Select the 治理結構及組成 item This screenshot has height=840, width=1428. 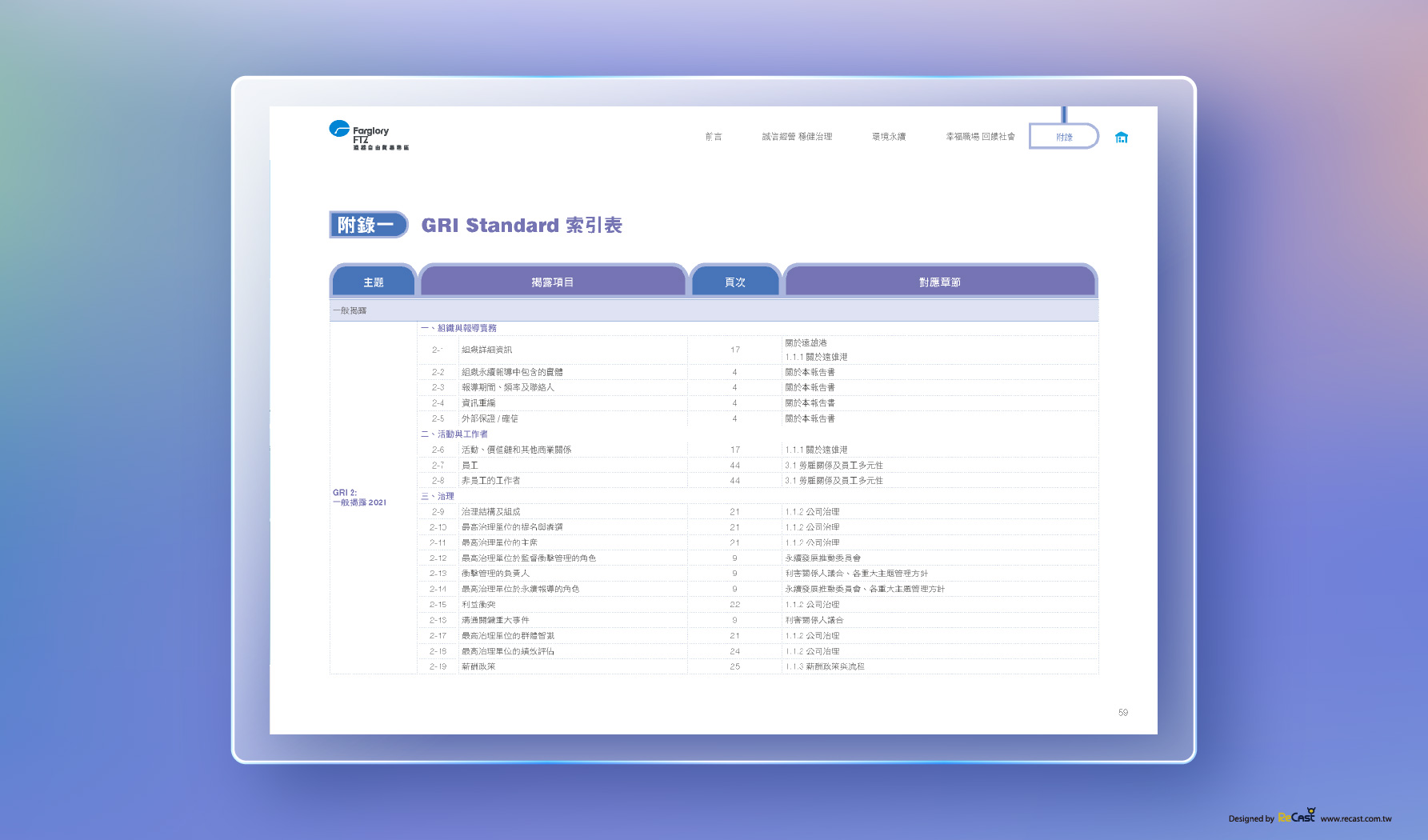(x=490, y=512)
